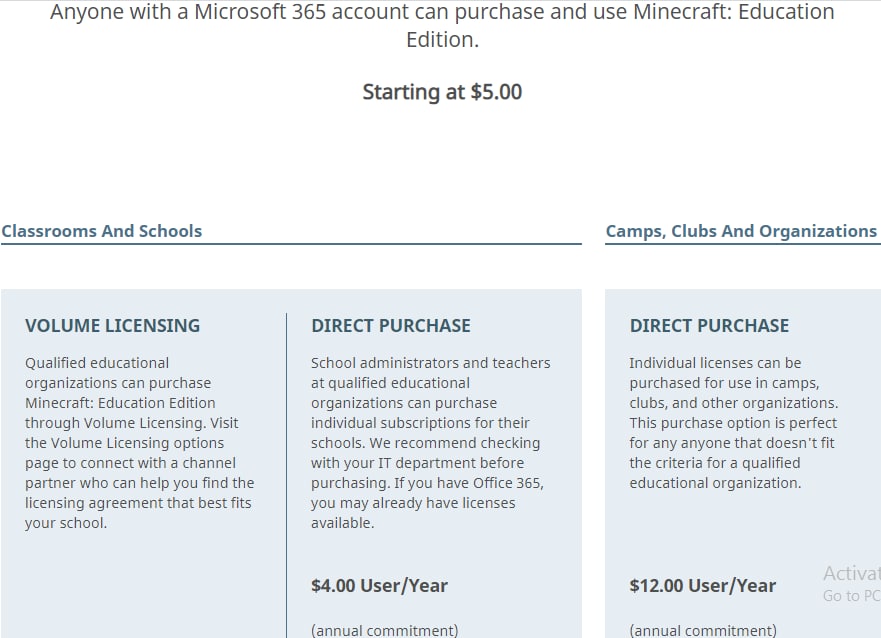Click the "Starting at $5.00" text
This screenshot has width=881, height=638.
(x=442, y=92)
